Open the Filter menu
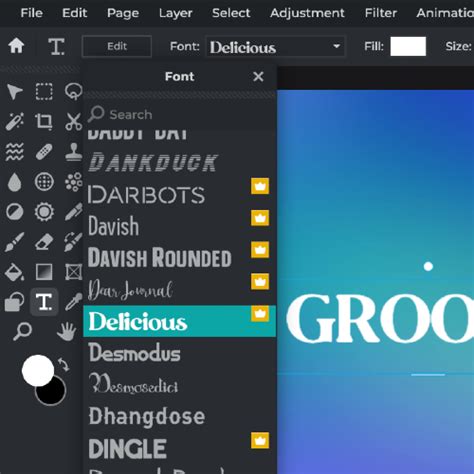This screenshot has height=474, width=474. pos(381,13)
